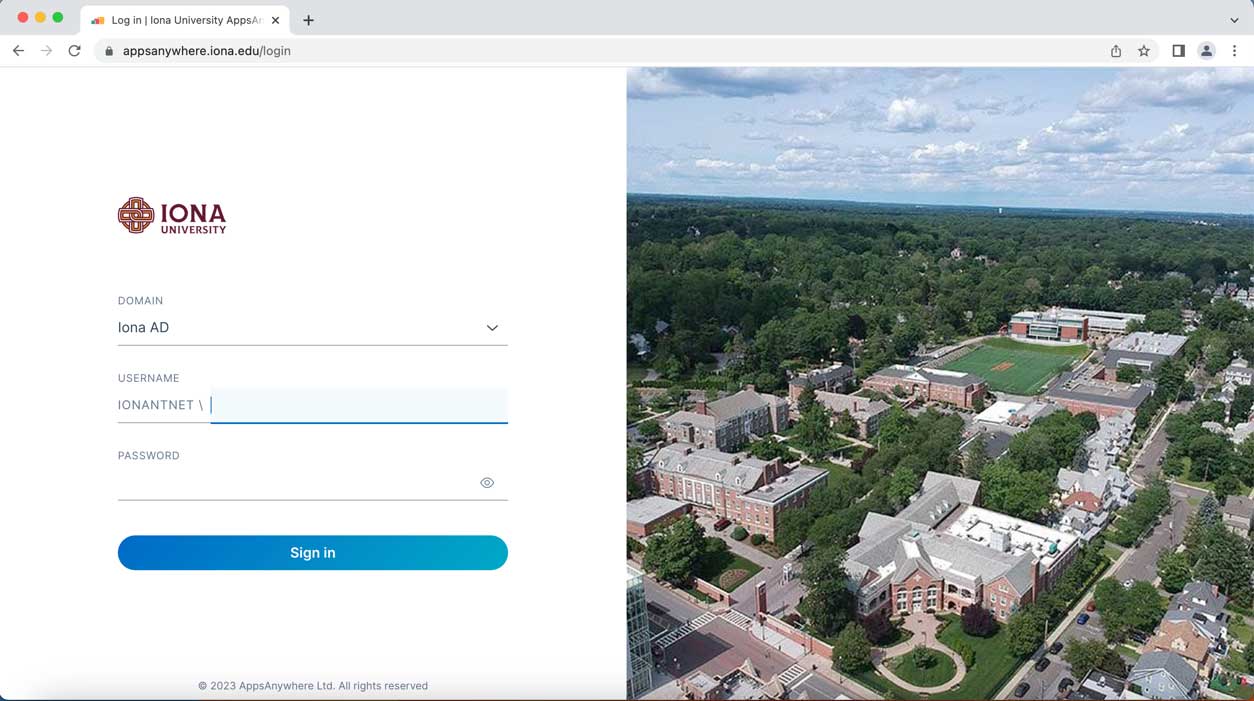View site info via padlock icon
This screenshot has width=1254, height=701.
tap(109, 51)
